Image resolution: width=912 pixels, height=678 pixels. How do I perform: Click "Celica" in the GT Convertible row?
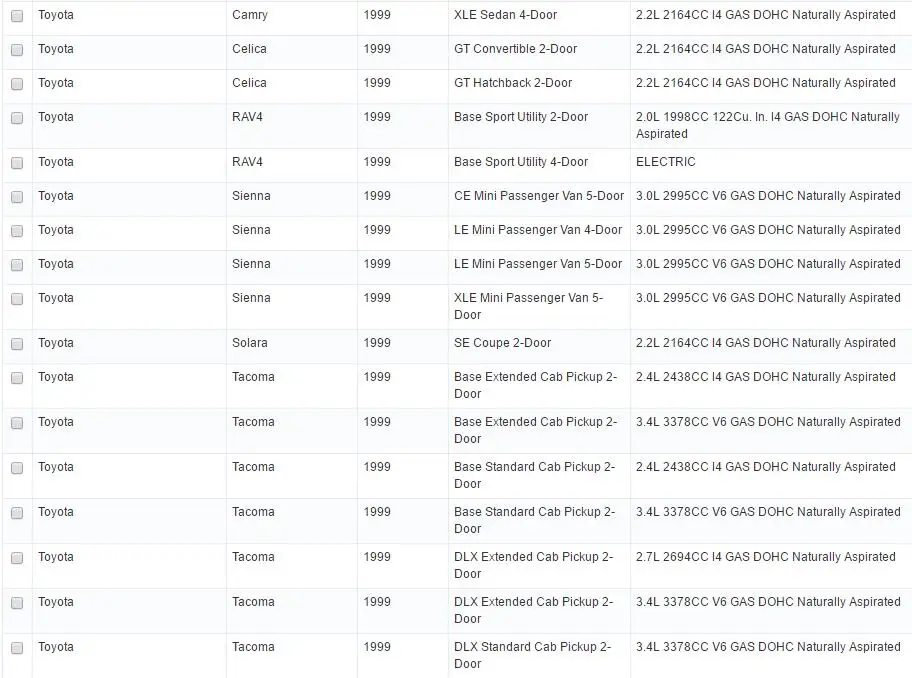click(x=249, y=49)
